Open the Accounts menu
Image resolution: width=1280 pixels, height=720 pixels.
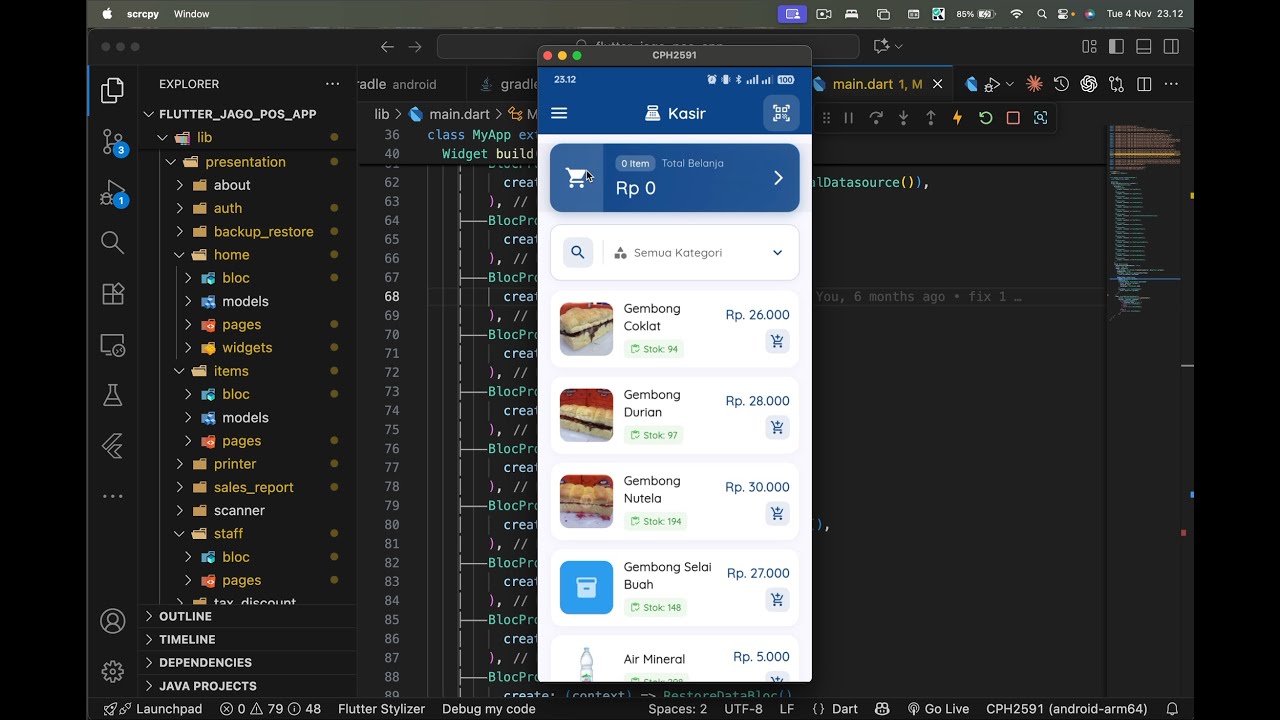(113, 621)
